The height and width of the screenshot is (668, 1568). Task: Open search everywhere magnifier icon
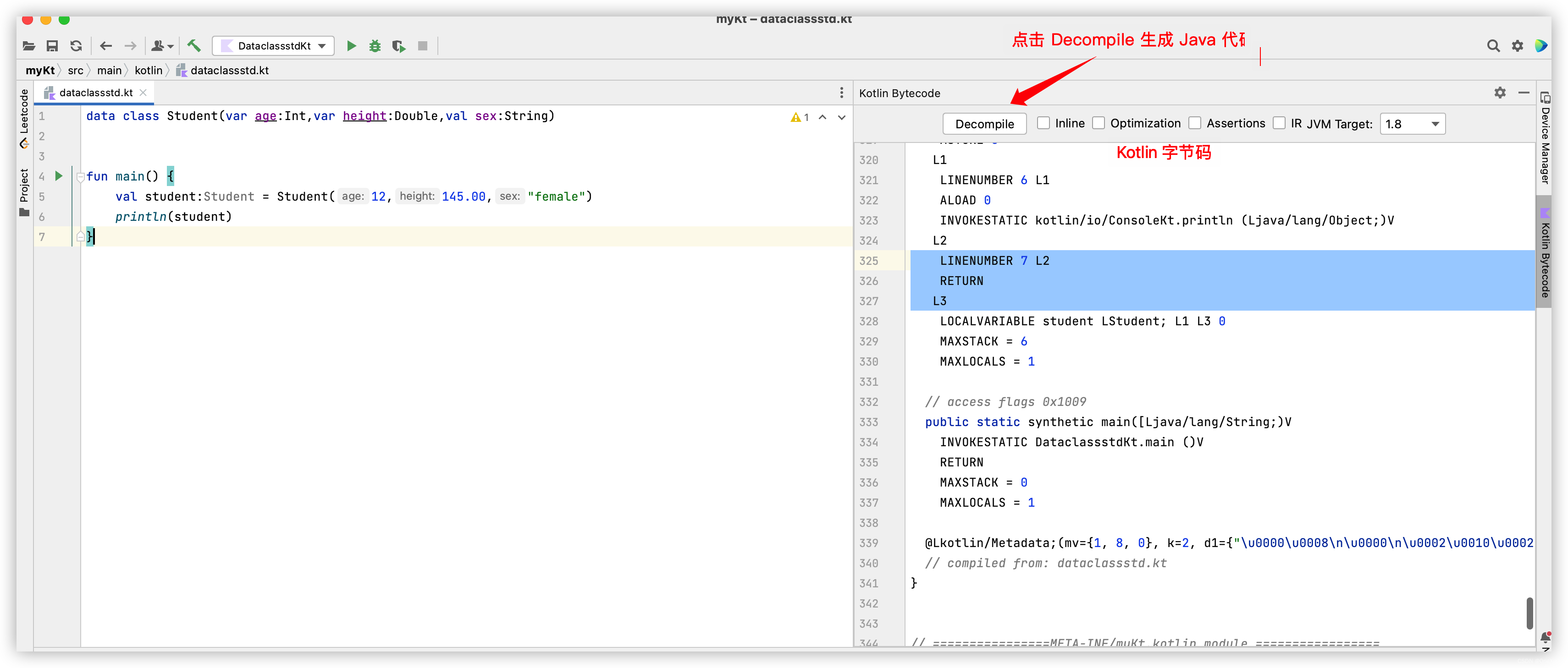1492,46
